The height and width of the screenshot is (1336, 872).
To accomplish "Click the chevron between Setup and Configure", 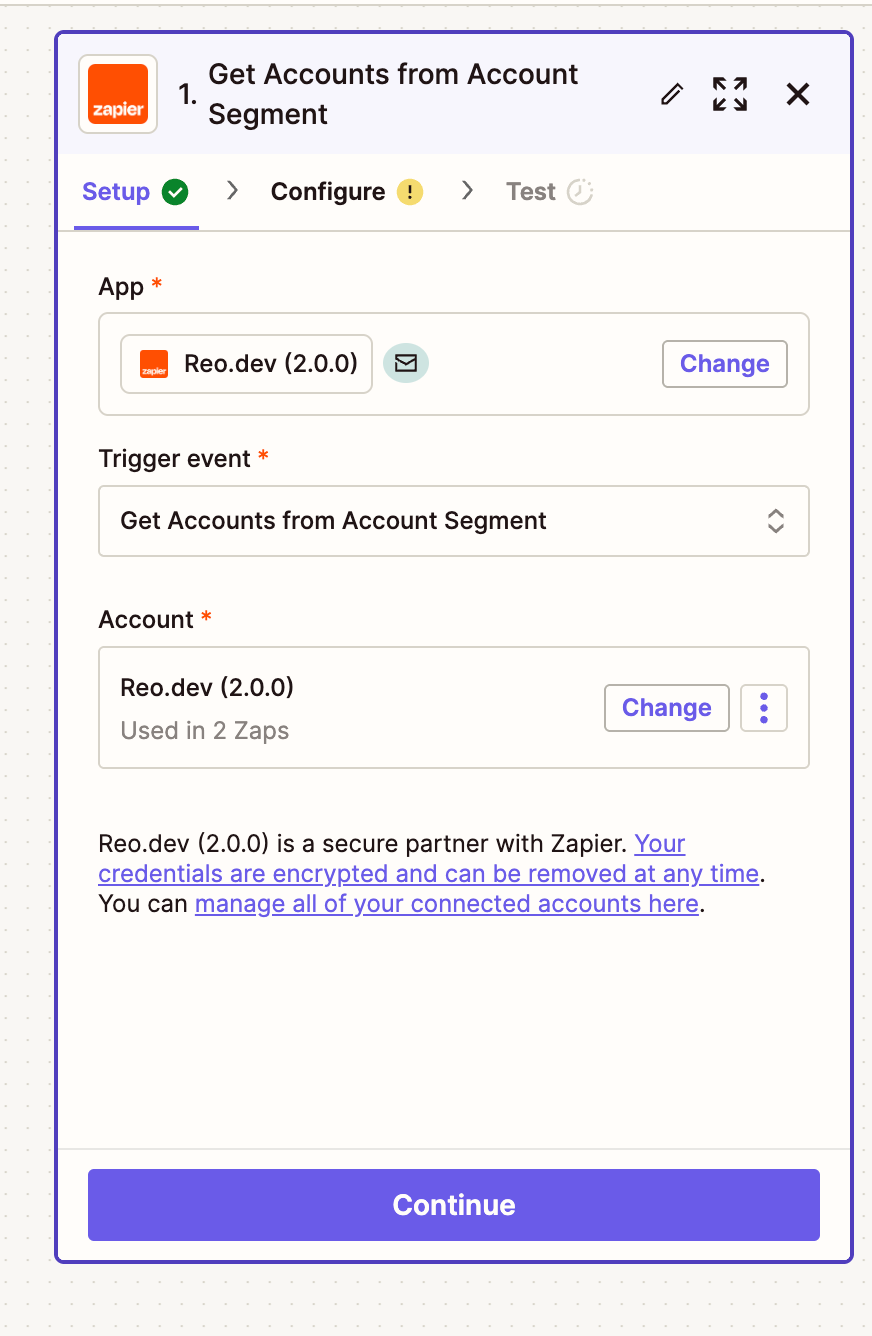I will pyautogui.click(x=232, y=191).
